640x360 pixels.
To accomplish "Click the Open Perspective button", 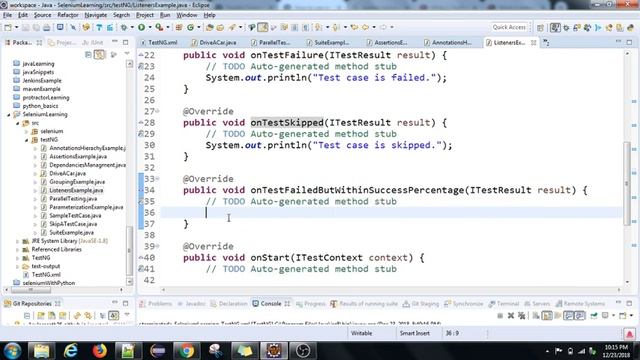I will coord(540,27).
